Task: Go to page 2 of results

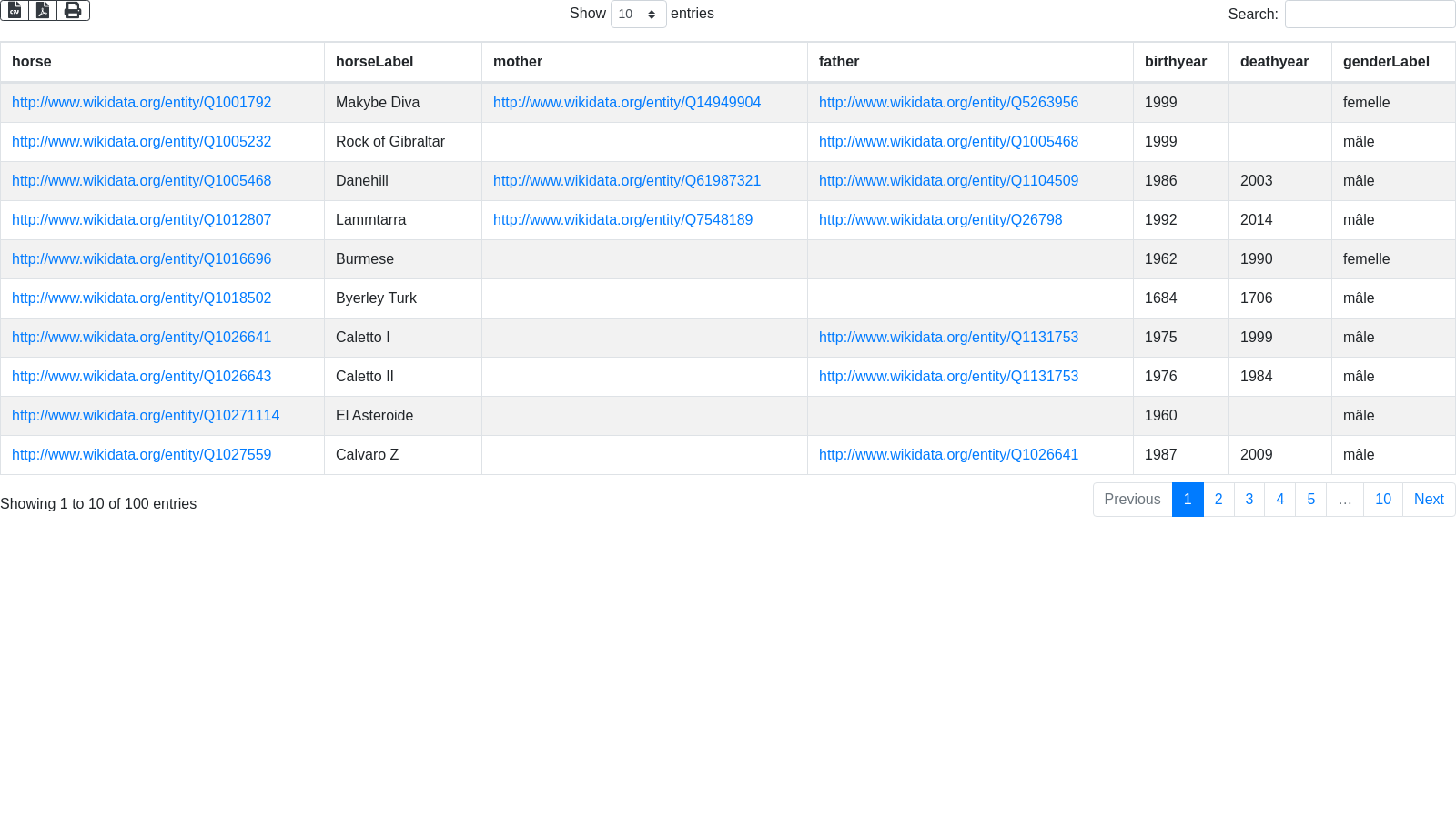Action: pyautogui.click(x=1218, y=500)
